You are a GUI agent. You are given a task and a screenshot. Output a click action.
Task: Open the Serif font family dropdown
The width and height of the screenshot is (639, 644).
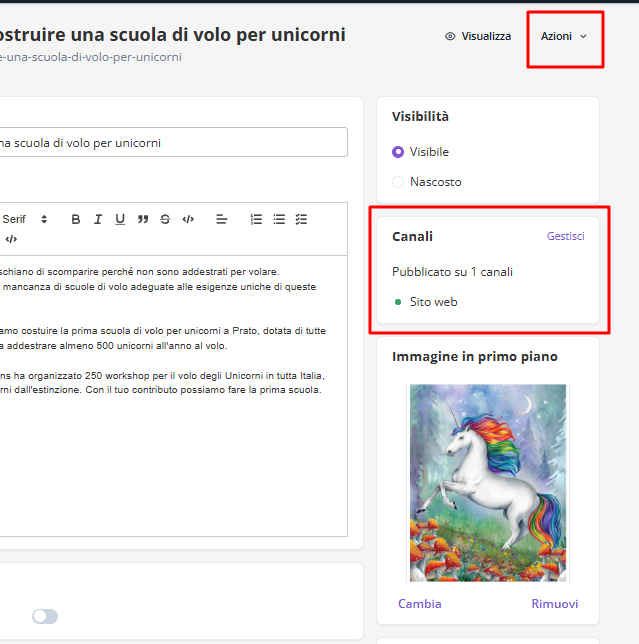(x=24, y=219)
